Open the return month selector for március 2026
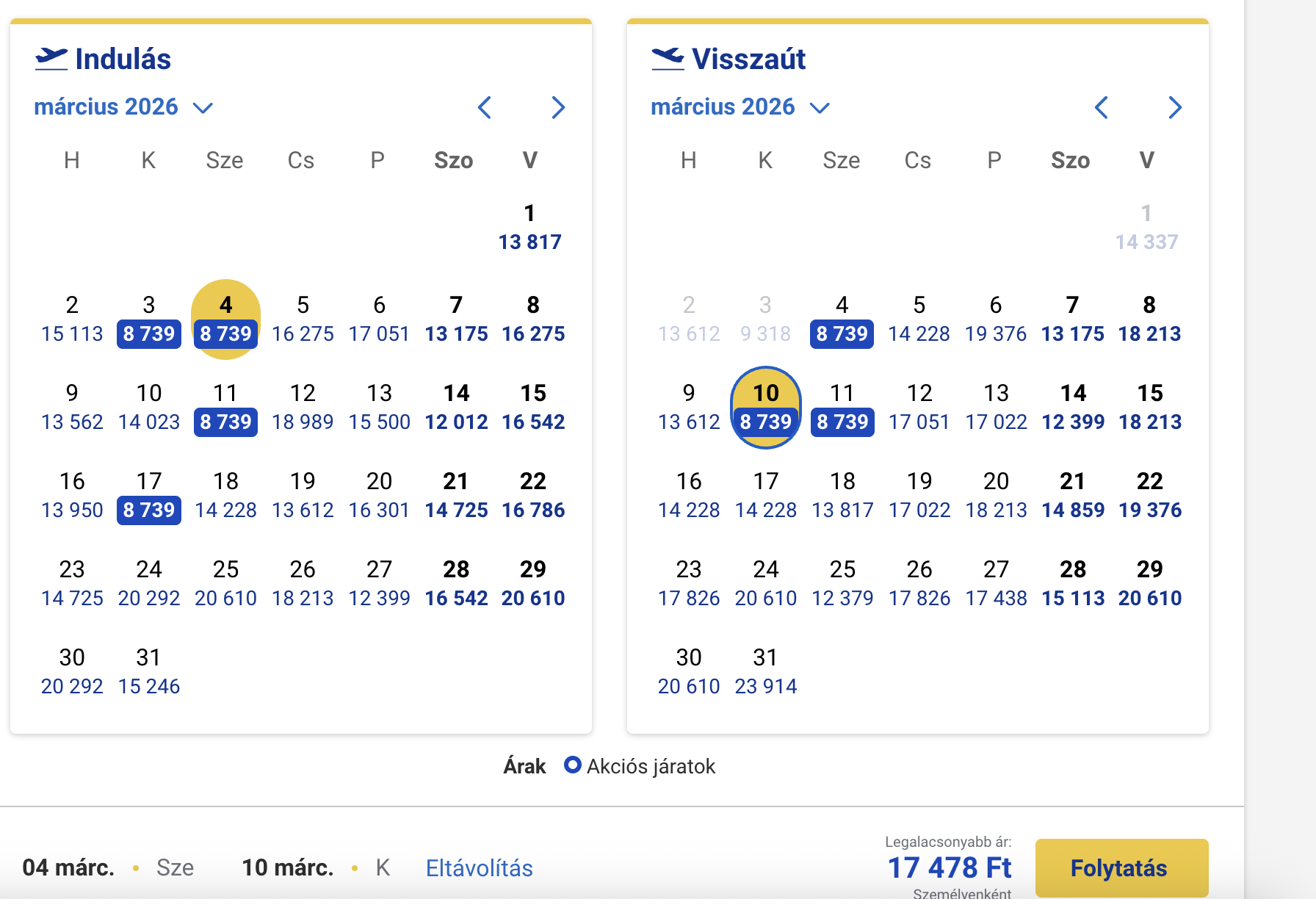This screenshot has height=899, width=1316. (x=723, y=106)
